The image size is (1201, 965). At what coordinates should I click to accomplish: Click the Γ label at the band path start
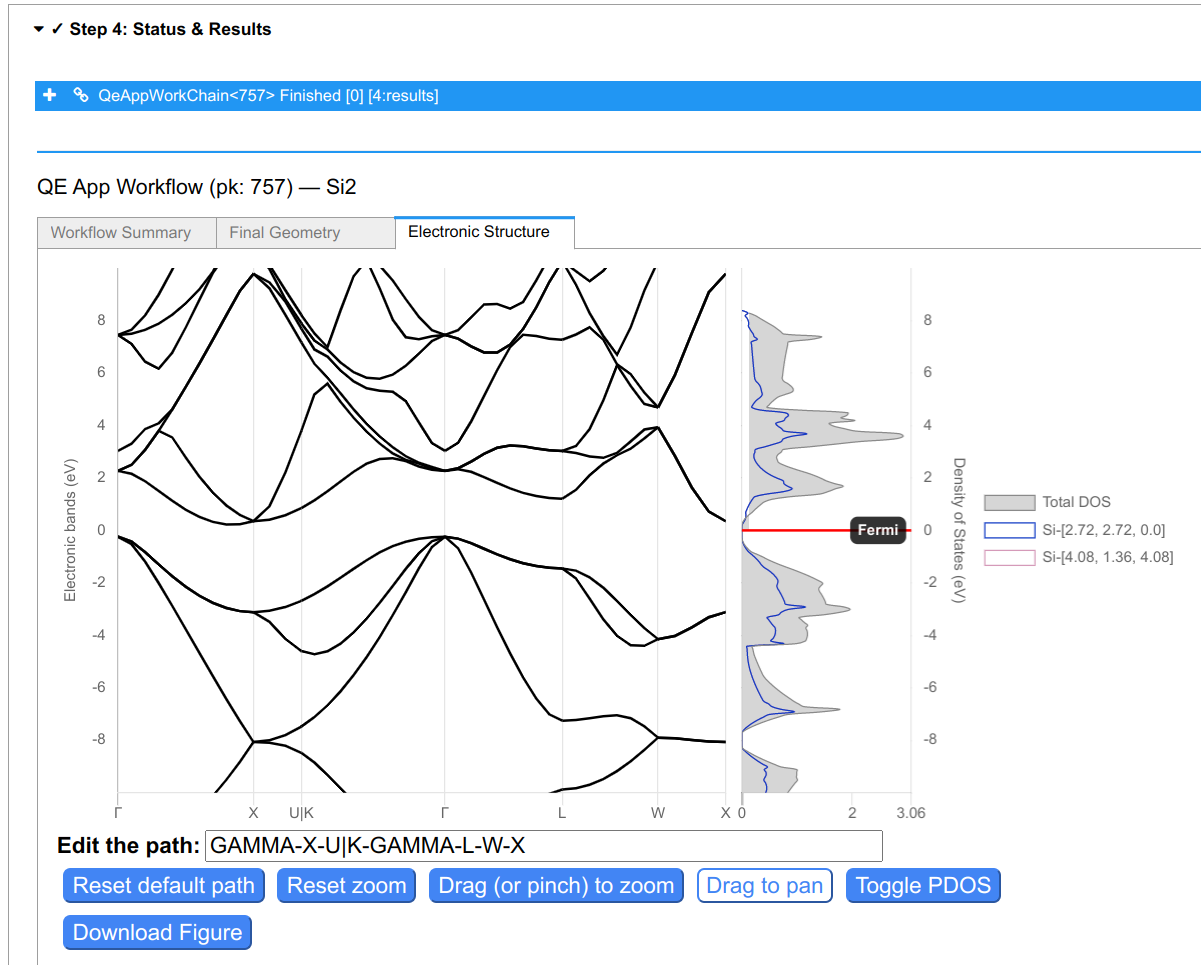(x=118, y=813)
